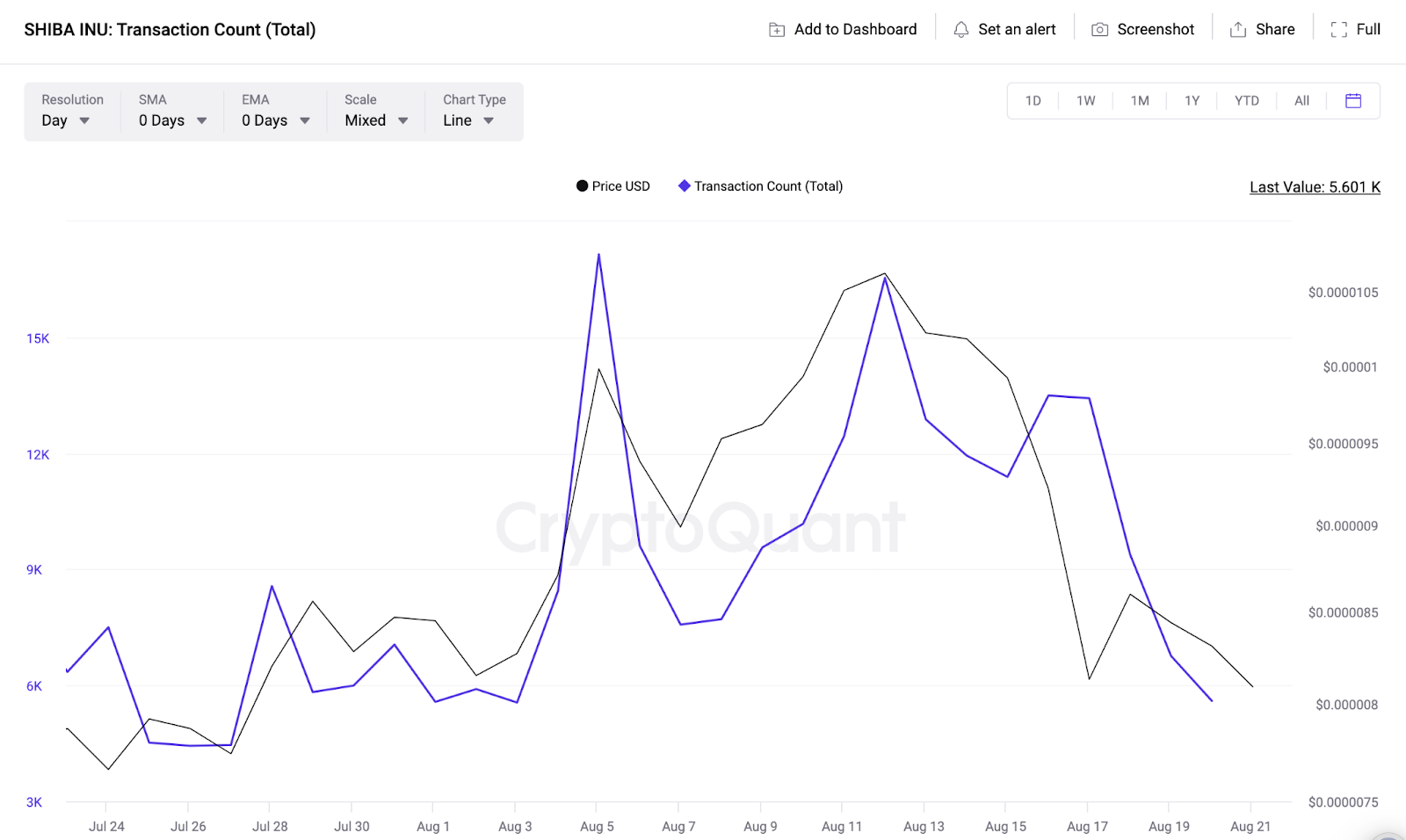Viewport: 1406px width, 840px height.
Task: Toggle Transaction Count (Total) legend series
Action: click(761, 186)
